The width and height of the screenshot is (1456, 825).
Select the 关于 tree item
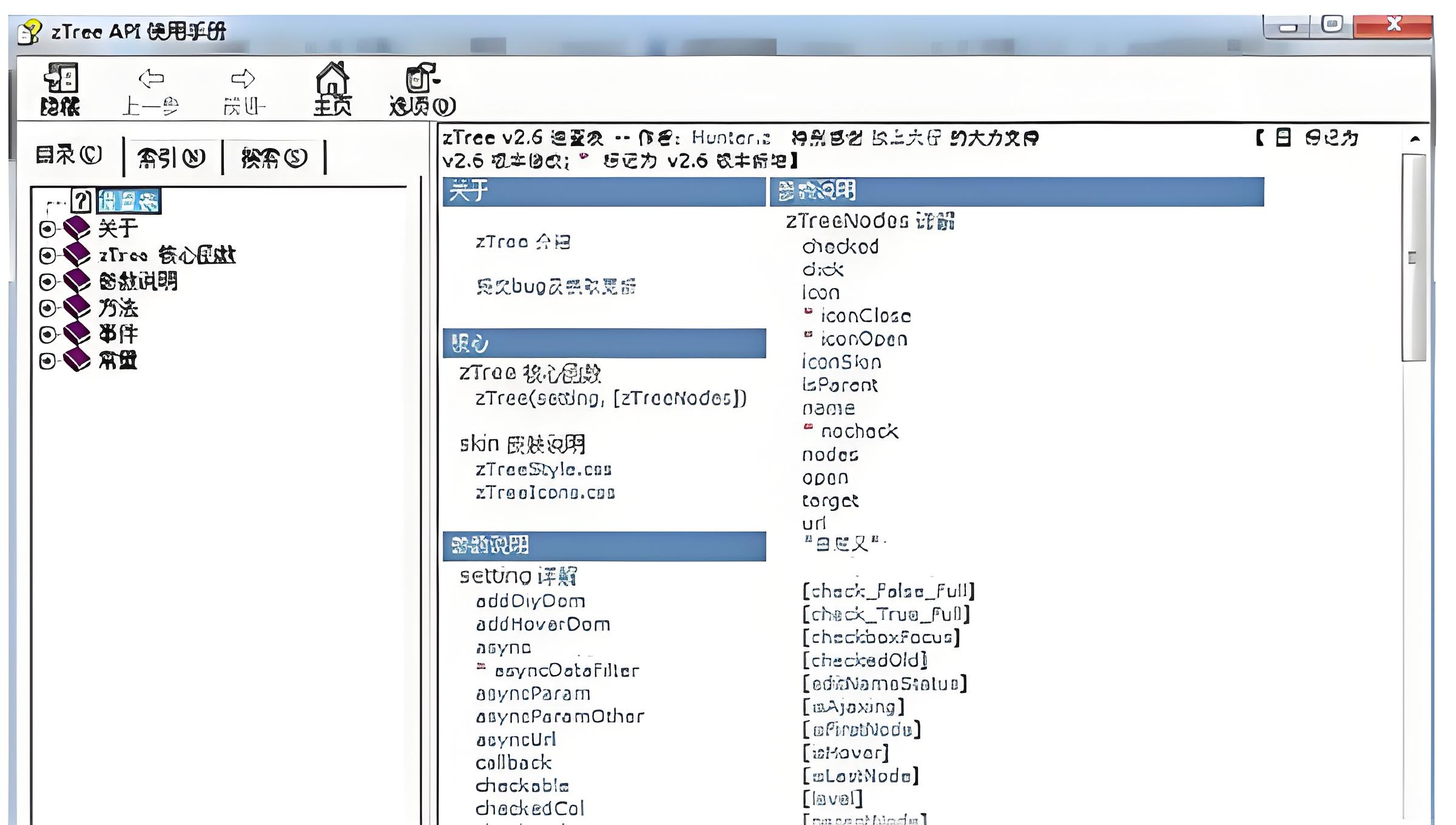pyautogui.click(x=118, y=229)
